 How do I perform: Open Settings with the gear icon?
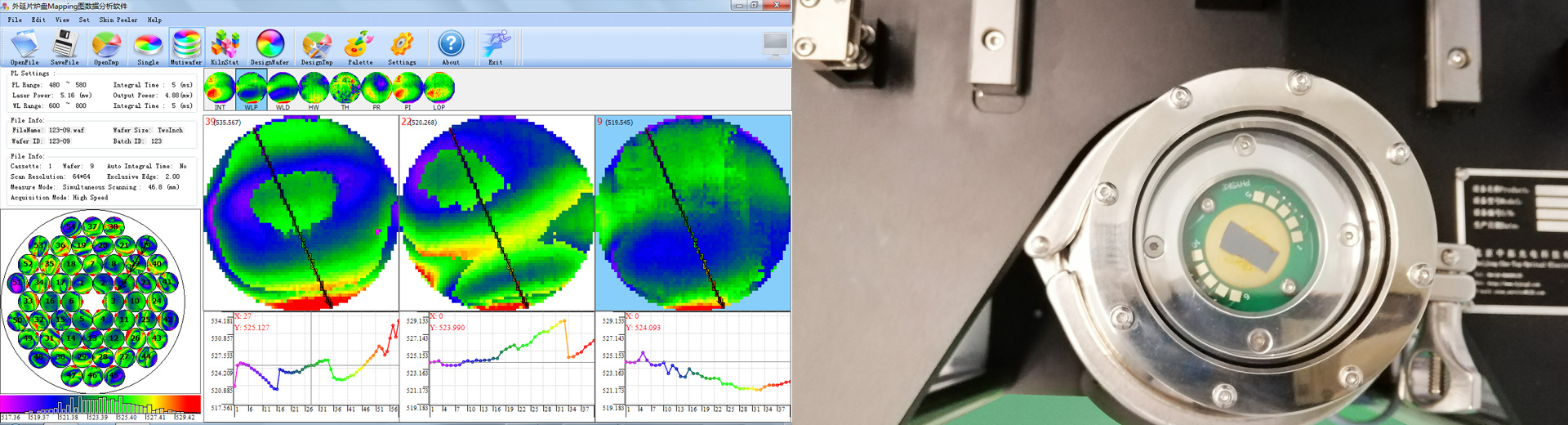(402, 46)
